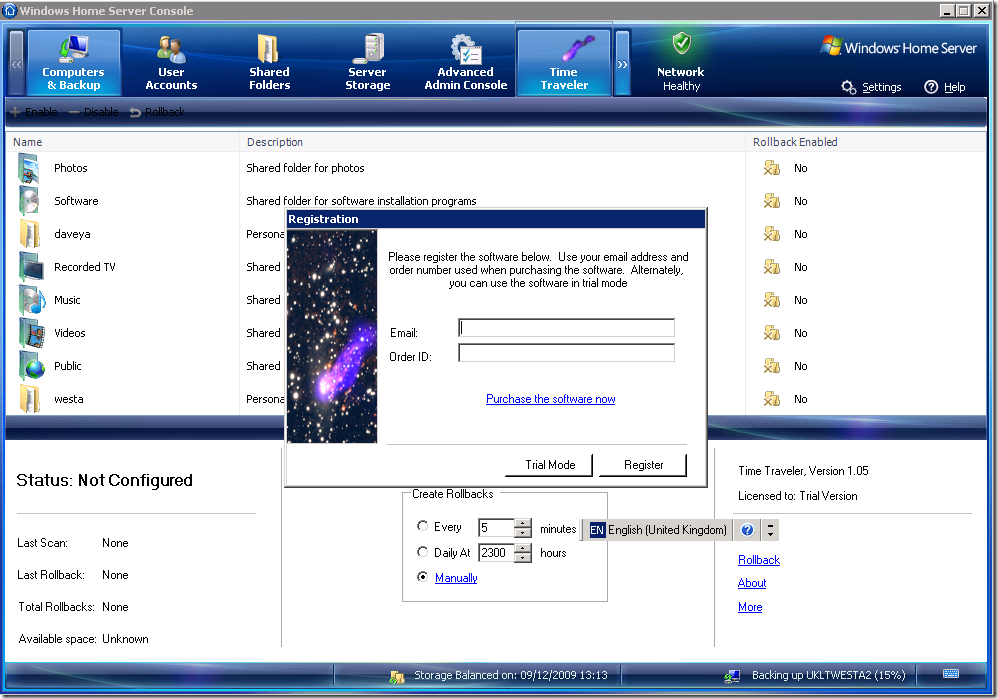Select the Every minutes radio option

pos(422,526)
